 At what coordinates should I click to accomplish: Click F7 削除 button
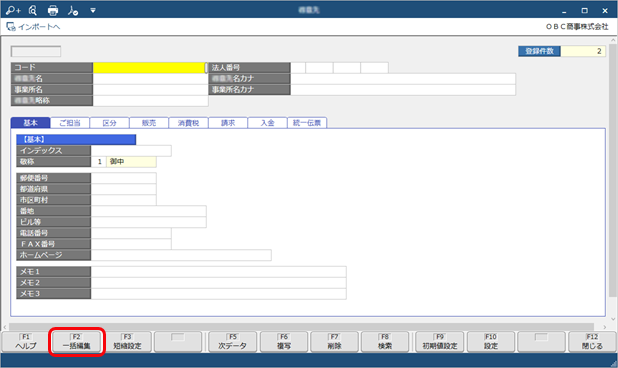pos(334,342)
